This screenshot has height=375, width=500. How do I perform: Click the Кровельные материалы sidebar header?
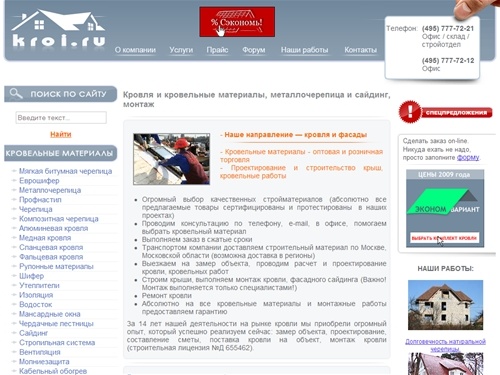[60, 153]
